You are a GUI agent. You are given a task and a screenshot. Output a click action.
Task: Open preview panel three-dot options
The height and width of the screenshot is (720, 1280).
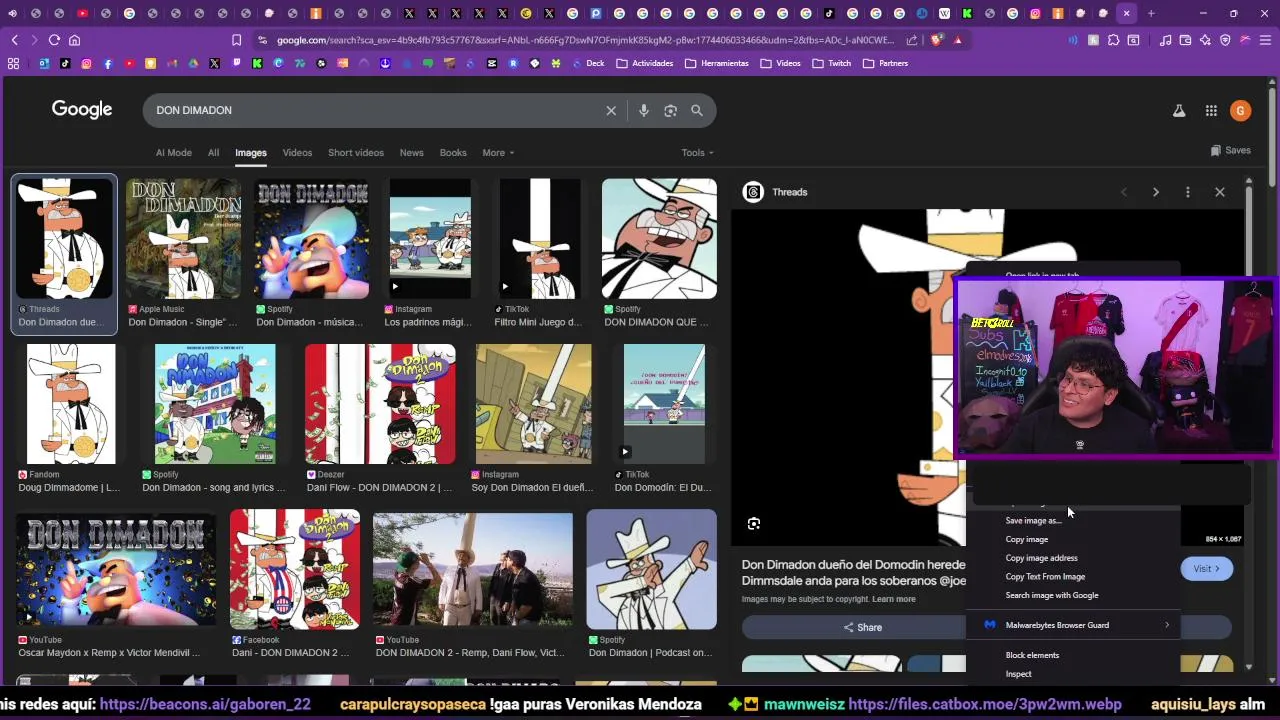1188,192
